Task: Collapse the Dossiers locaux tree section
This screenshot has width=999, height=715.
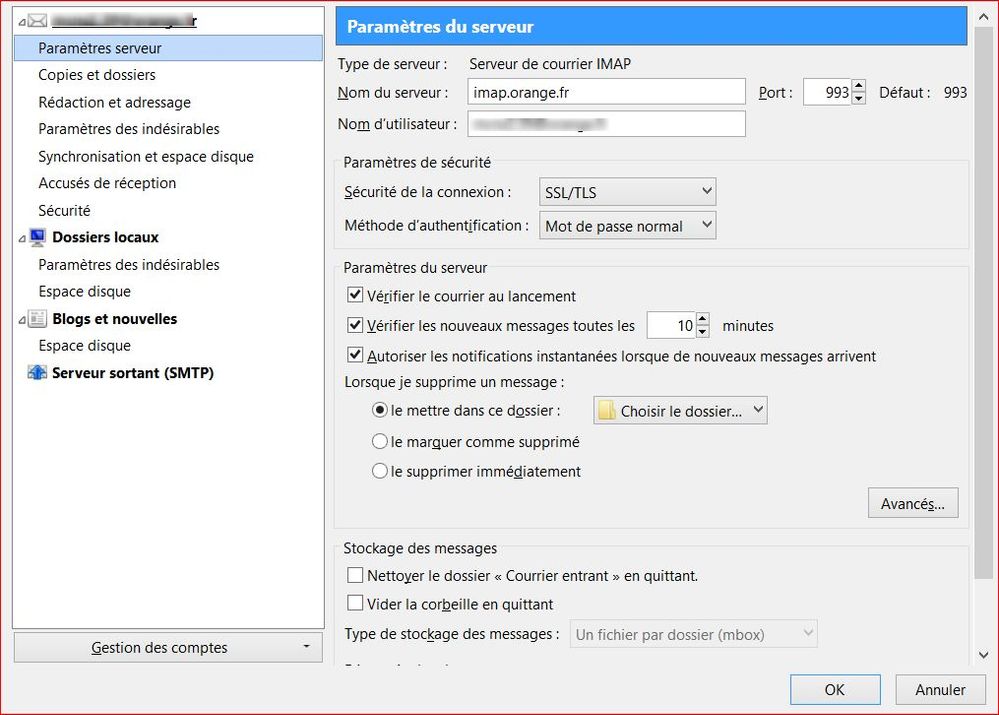Action: coord(22,238)
